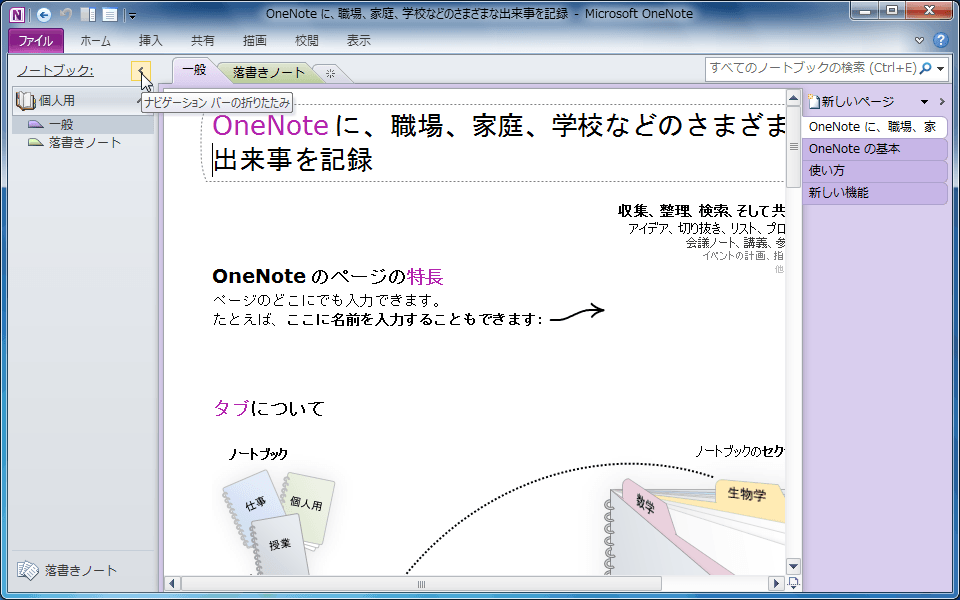
Task: Click the vertical scrollbar thumb
Action: [793, 147]
